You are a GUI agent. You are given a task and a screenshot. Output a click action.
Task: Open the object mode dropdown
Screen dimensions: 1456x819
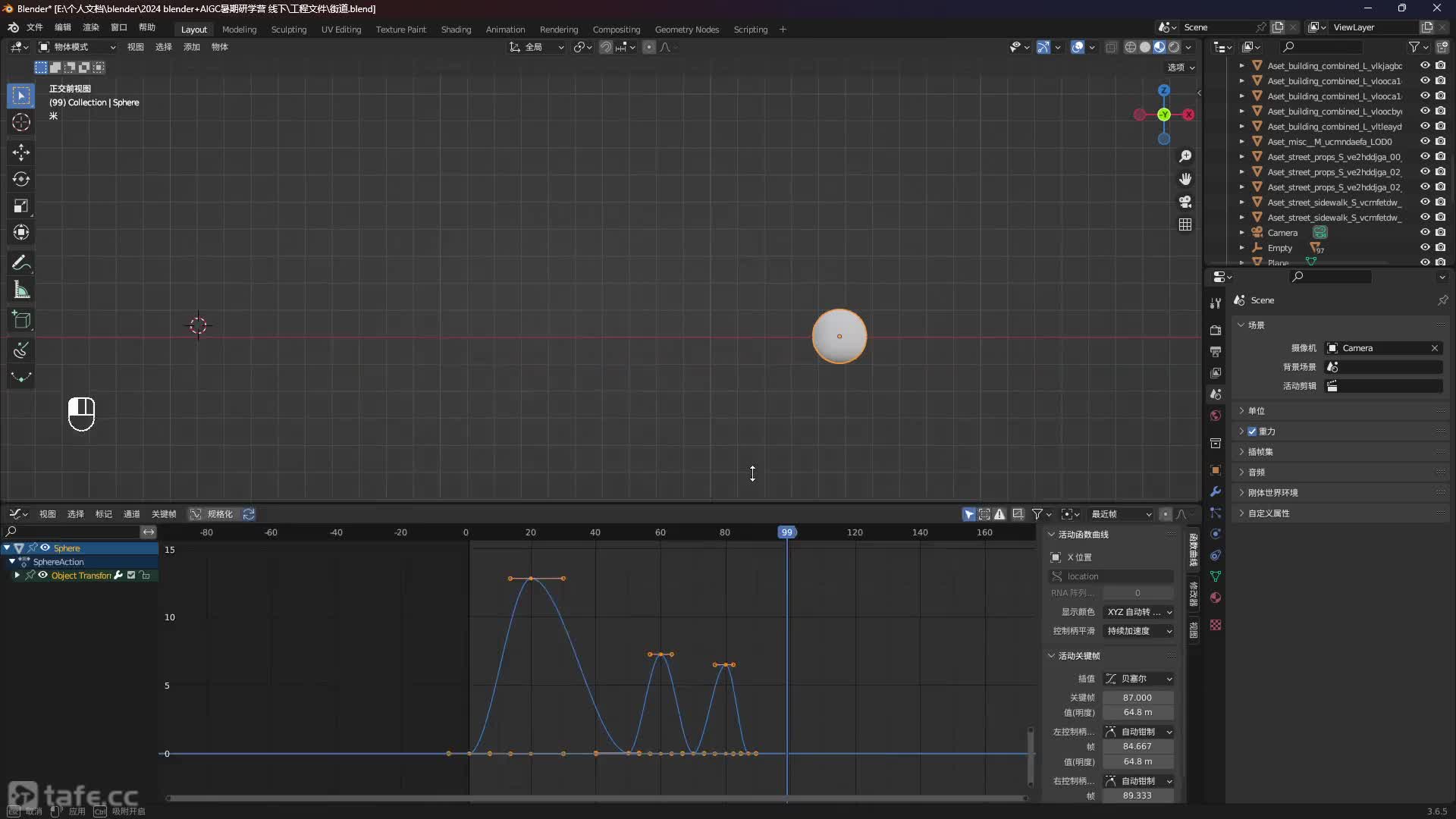click(x=77, y=47)
